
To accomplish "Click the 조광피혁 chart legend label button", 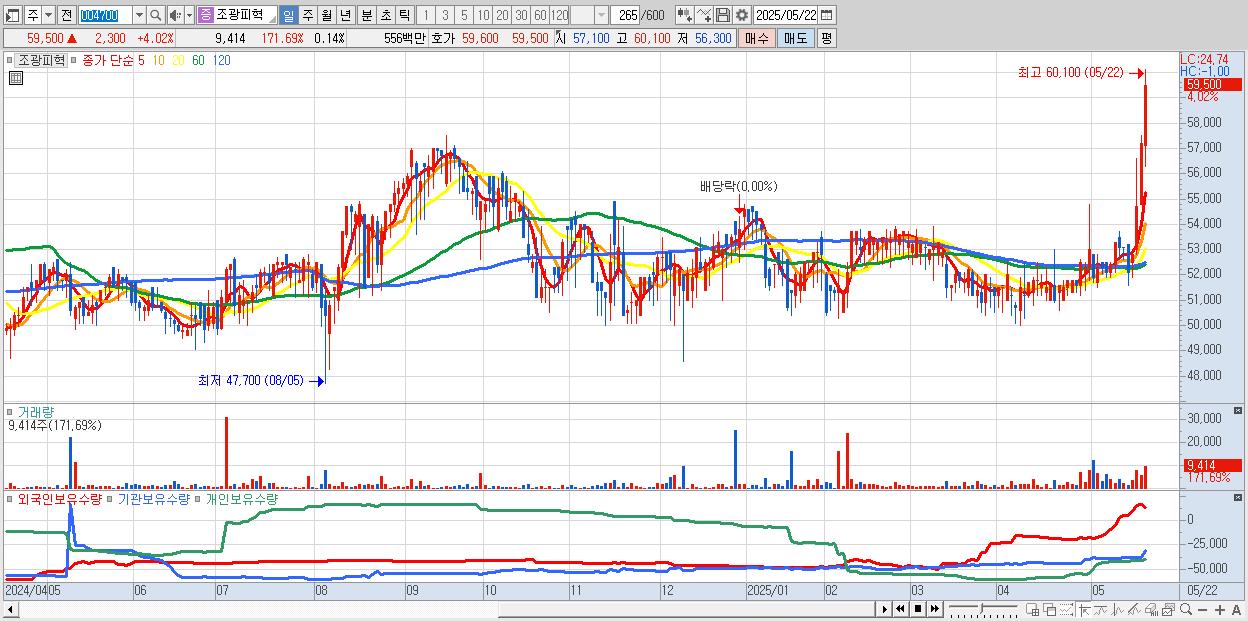I will tap(42, 60).
